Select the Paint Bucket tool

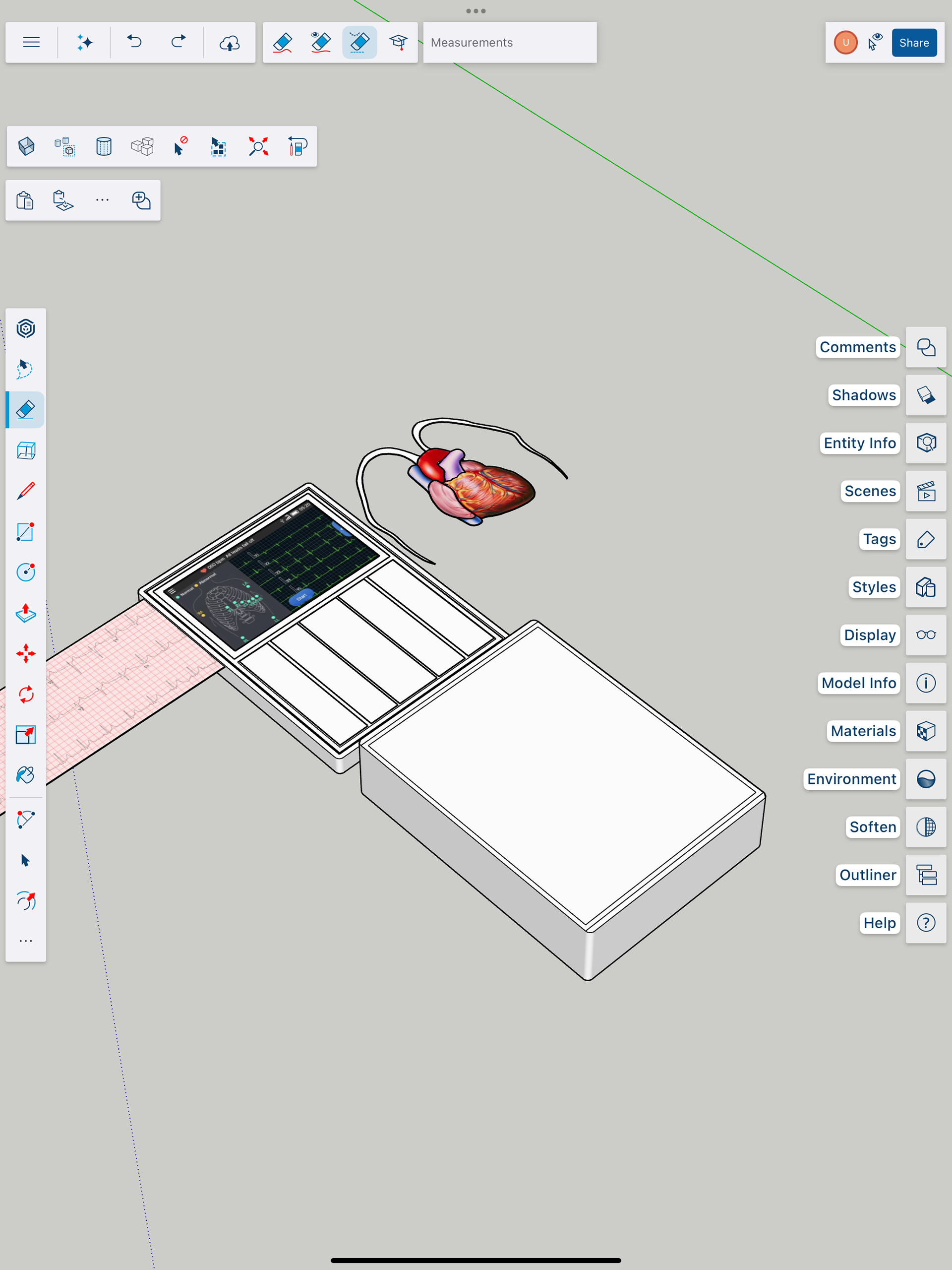tap(26, 775)
